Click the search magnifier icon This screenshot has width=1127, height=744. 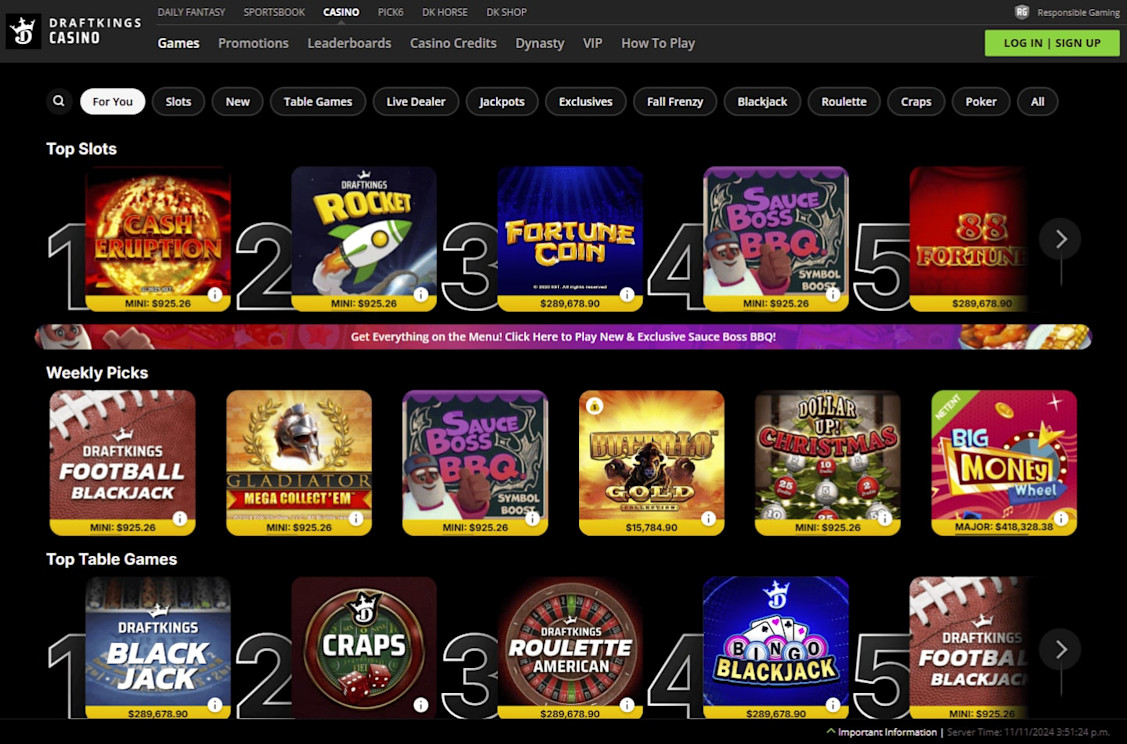59,101
